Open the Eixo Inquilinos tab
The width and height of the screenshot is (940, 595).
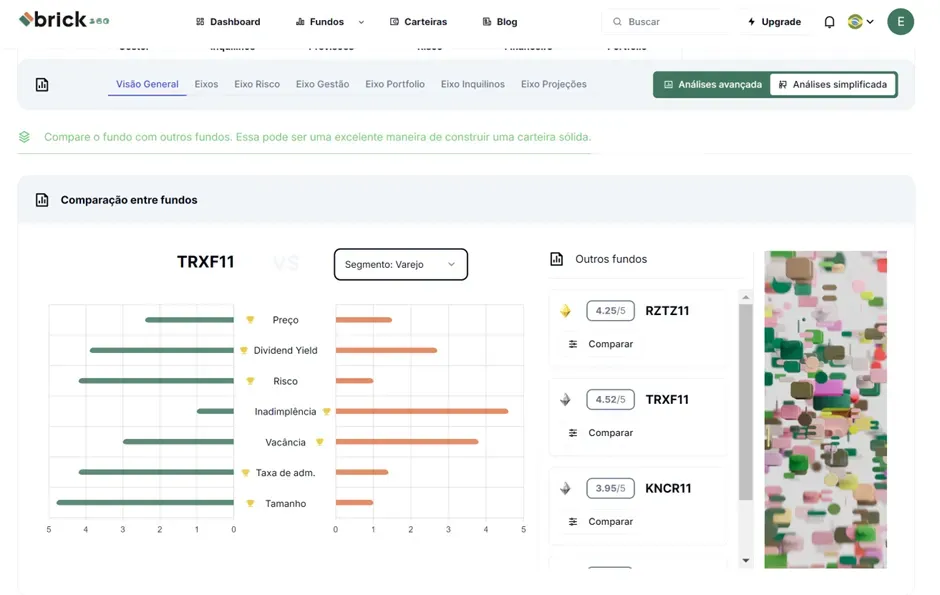472,85
